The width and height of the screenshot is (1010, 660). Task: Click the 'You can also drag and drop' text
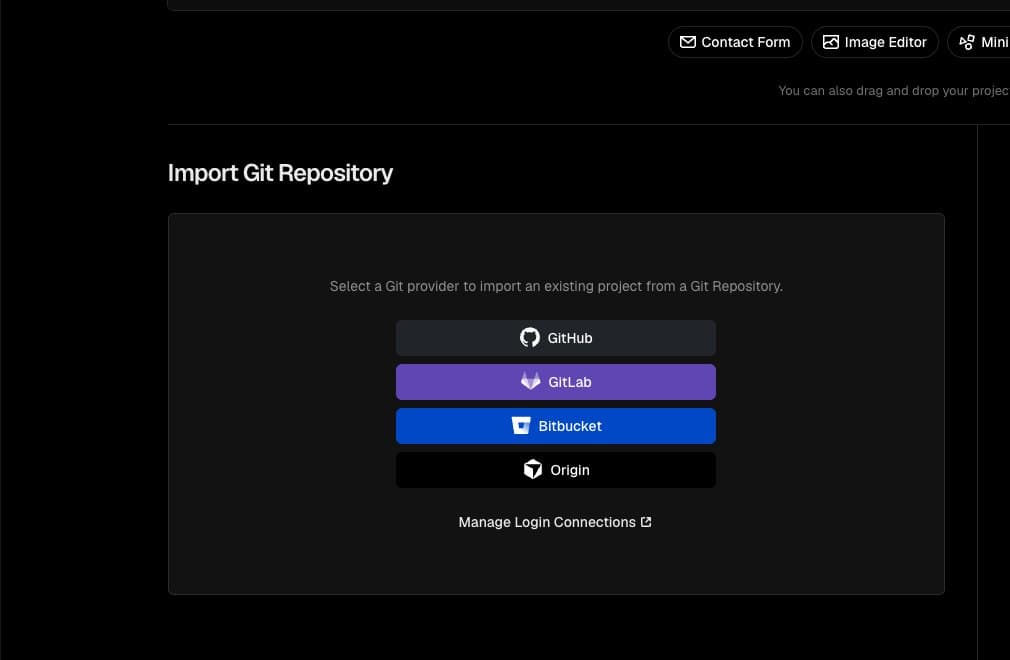tap(893, 91)
